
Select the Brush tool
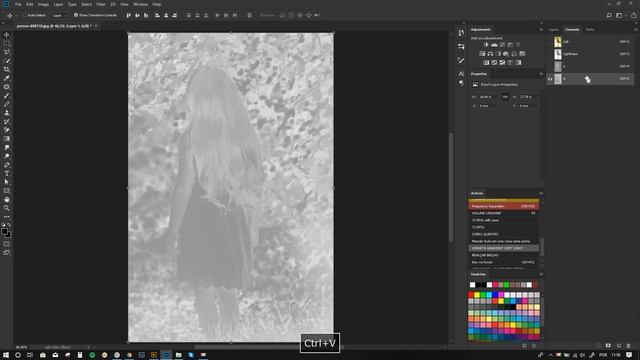pyautogui.click(x=7, y=96)
